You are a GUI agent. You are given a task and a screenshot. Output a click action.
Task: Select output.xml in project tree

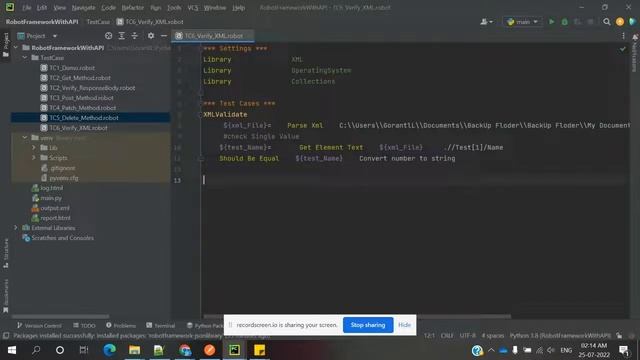pos(55,208)
